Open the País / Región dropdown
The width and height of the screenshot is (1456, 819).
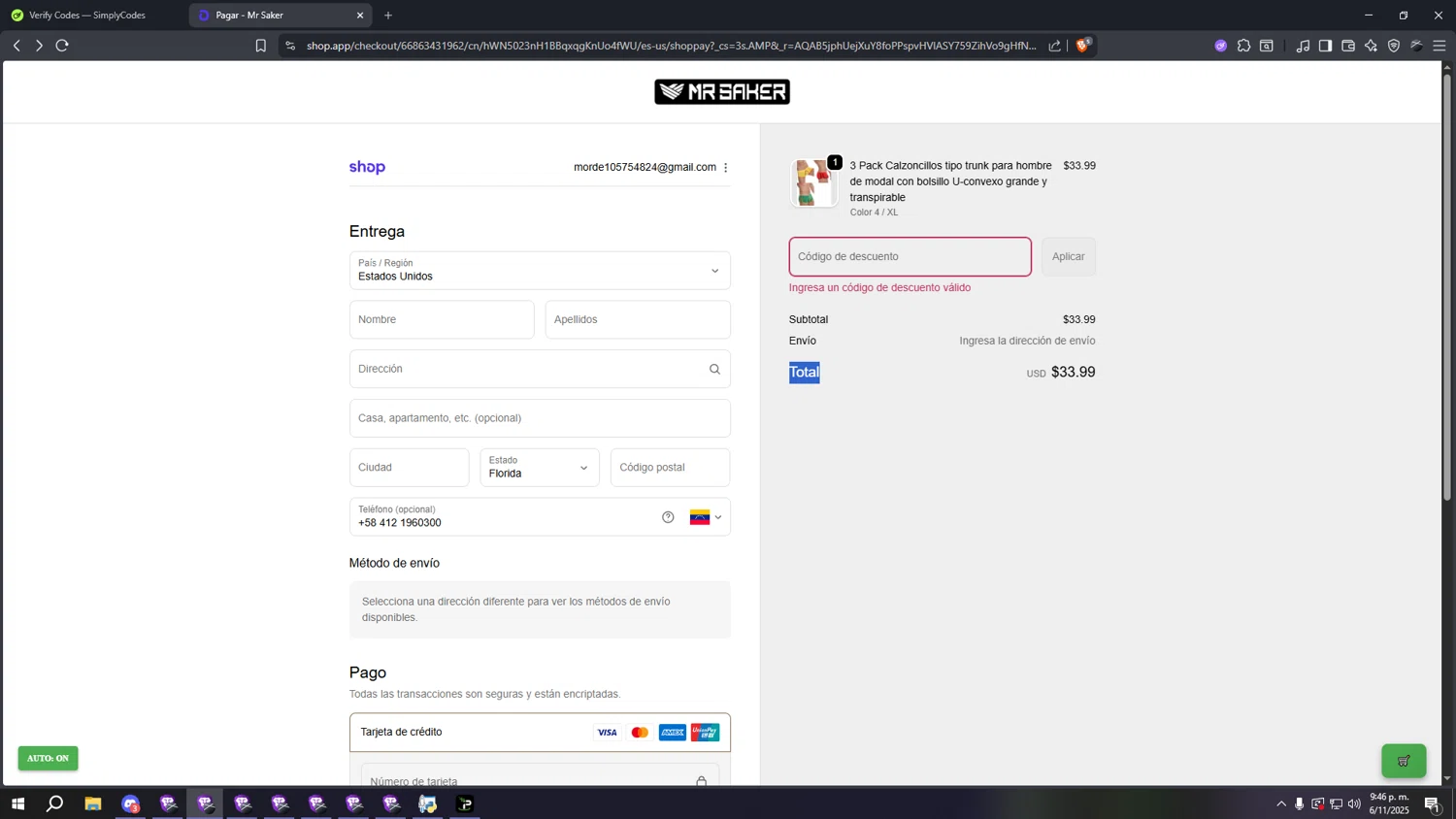[540, 271]
